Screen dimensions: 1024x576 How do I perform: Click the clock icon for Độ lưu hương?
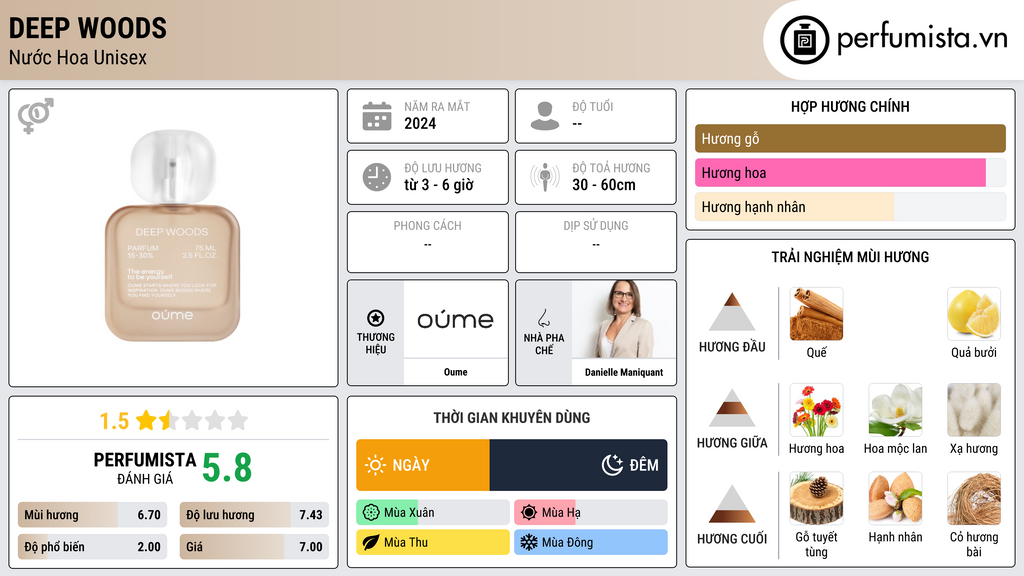click(377, 177)
